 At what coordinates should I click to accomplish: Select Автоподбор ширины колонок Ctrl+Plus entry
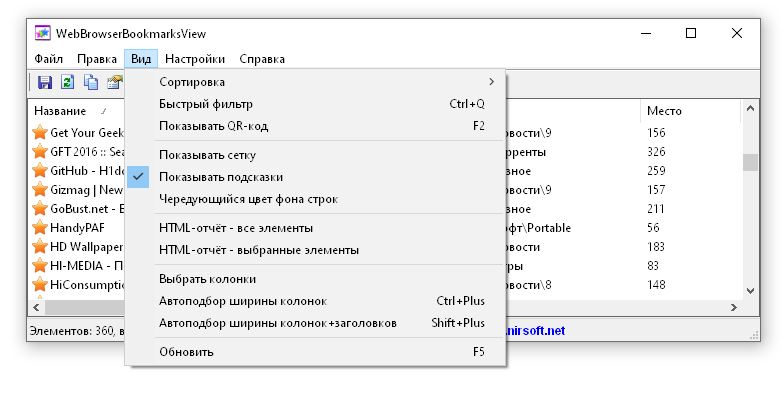[x=315, y=301]
